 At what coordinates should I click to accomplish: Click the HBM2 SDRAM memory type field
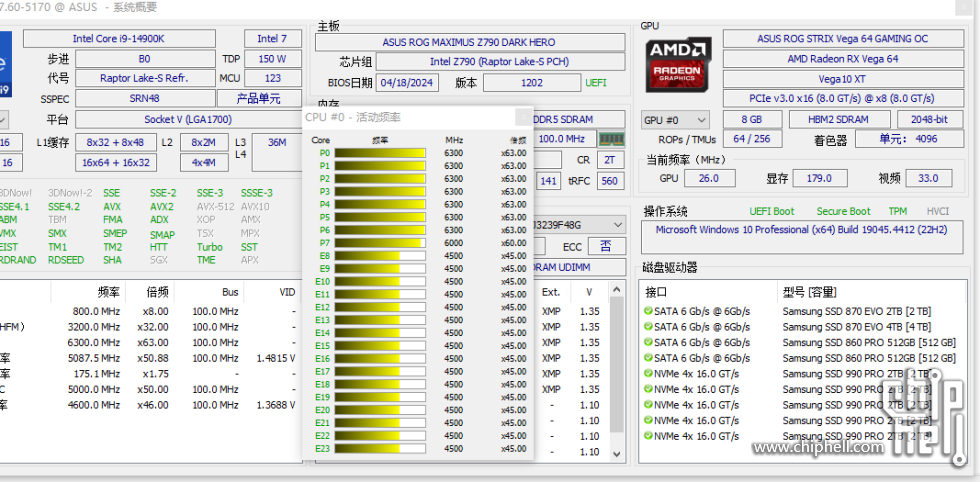pyautogui.click(x=839, y=119)
